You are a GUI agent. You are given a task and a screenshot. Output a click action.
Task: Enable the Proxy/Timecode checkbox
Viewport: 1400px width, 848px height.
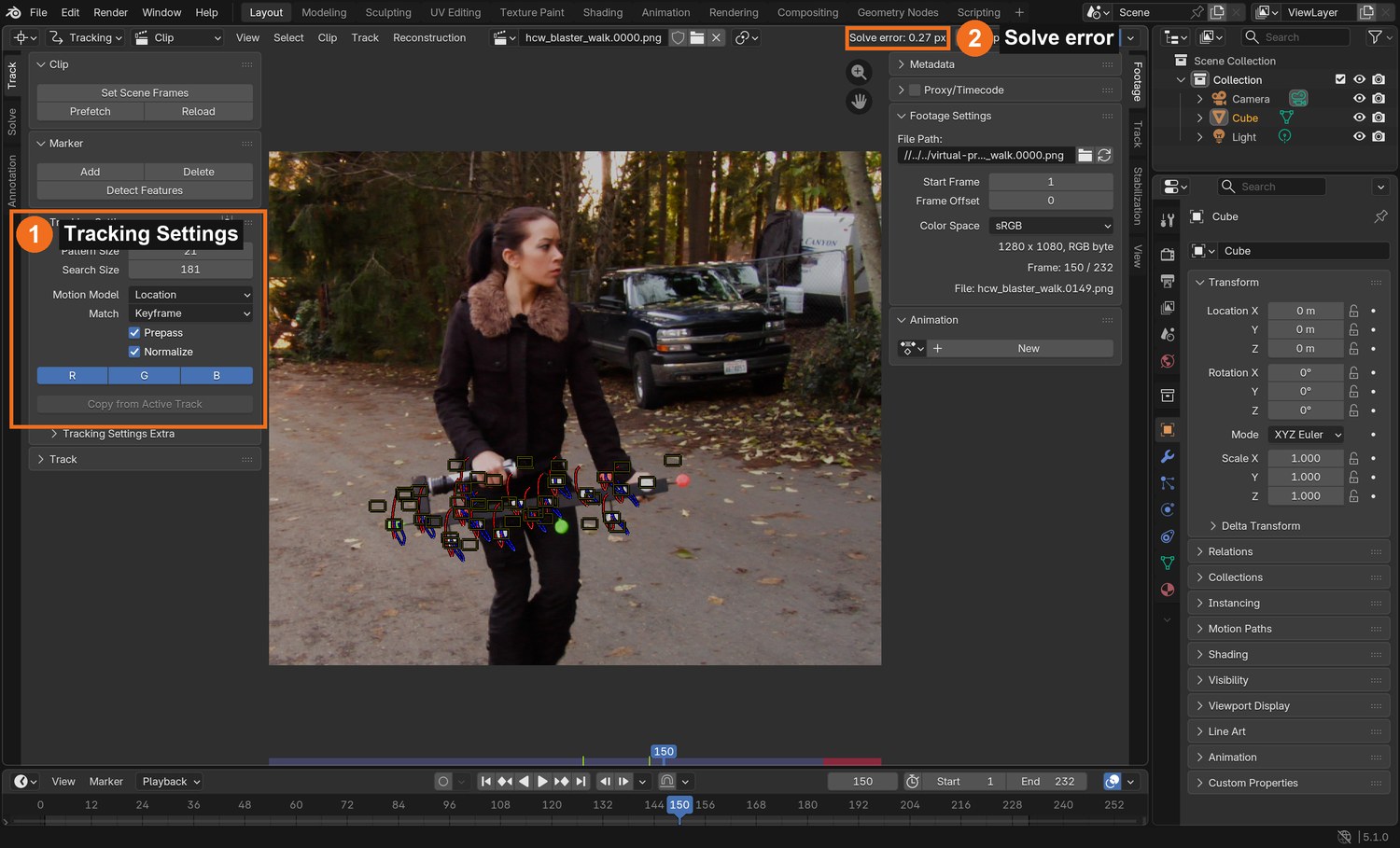(915, 90)
